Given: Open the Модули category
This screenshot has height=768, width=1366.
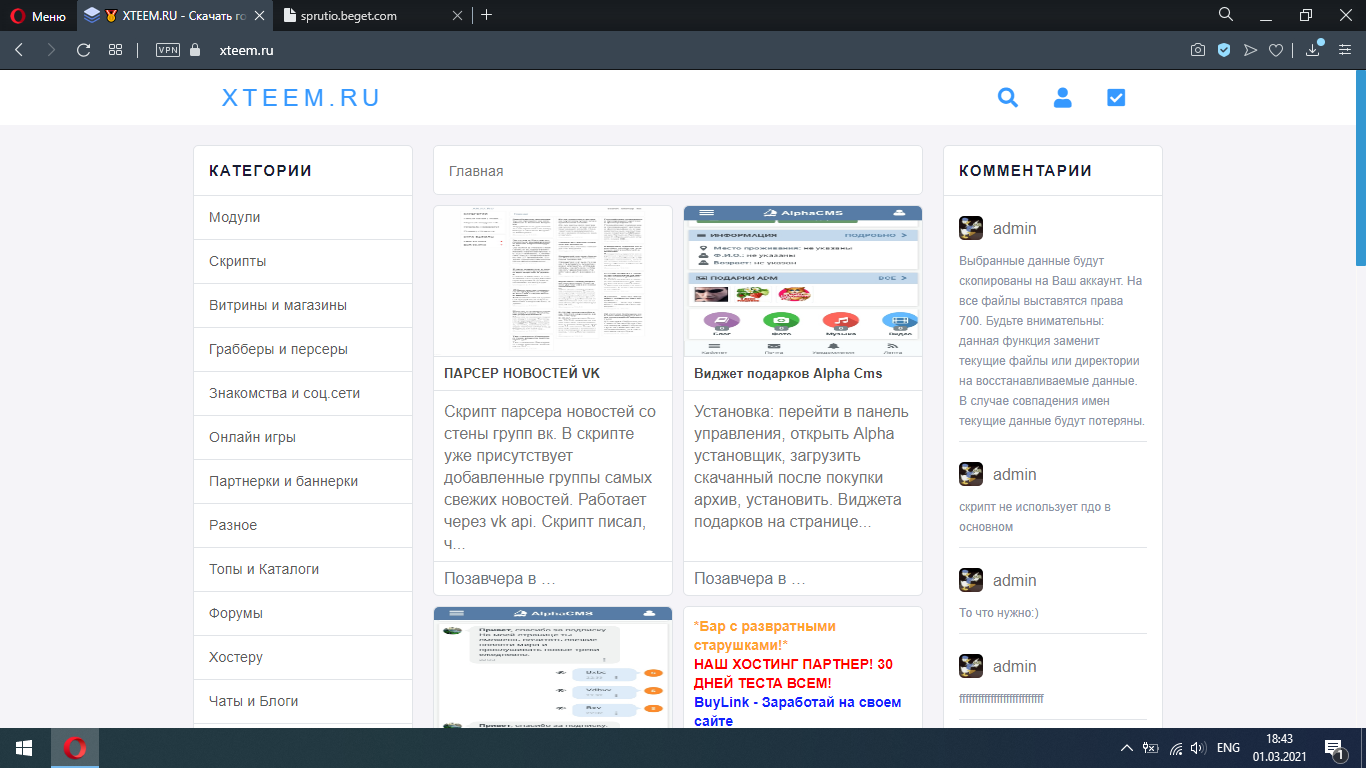Looking at the screenshot, I should (303, 217).
